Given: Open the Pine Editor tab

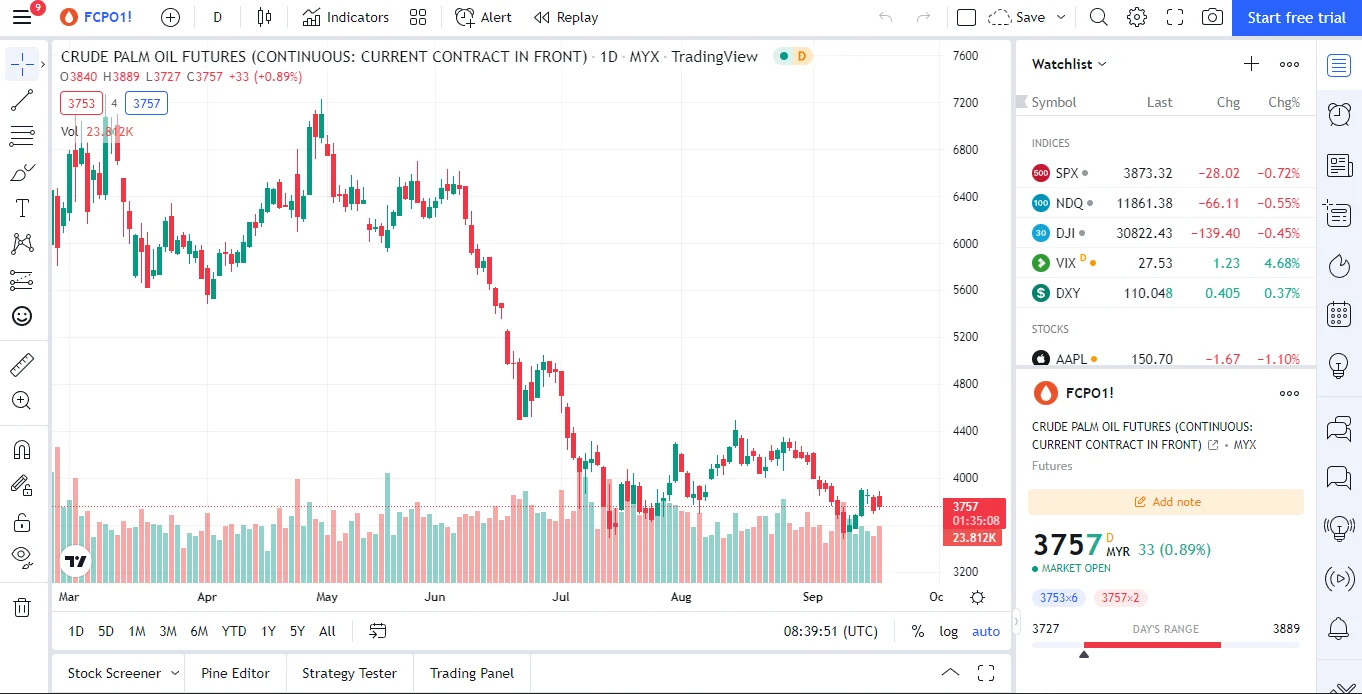Looking at the screenshot, I should [x=235, y=673].
